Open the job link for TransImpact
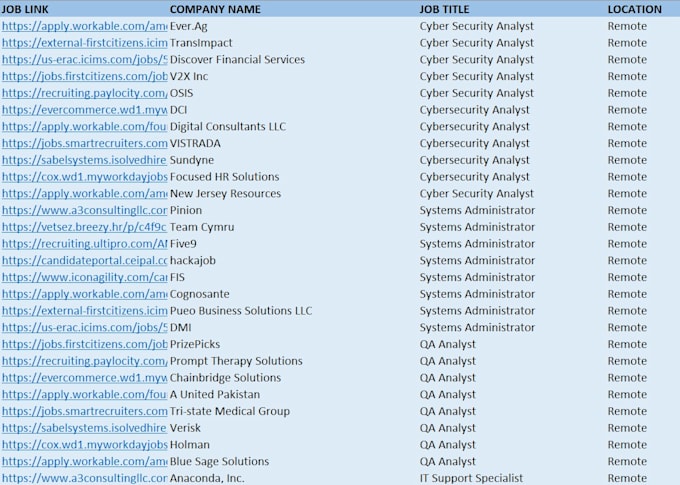 [x=85, y=43]
